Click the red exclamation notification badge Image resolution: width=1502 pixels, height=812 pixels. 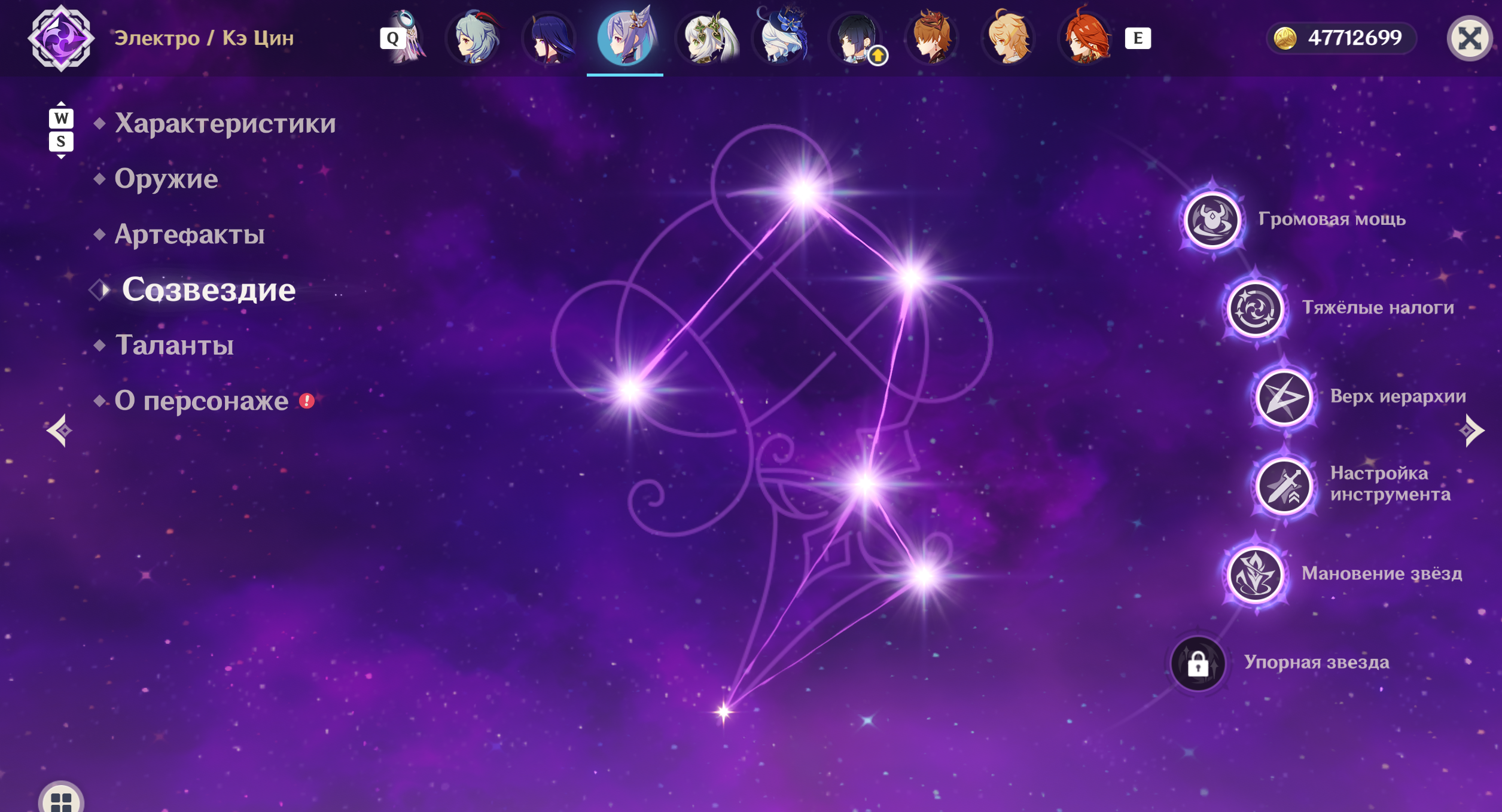tap(307, 401)
